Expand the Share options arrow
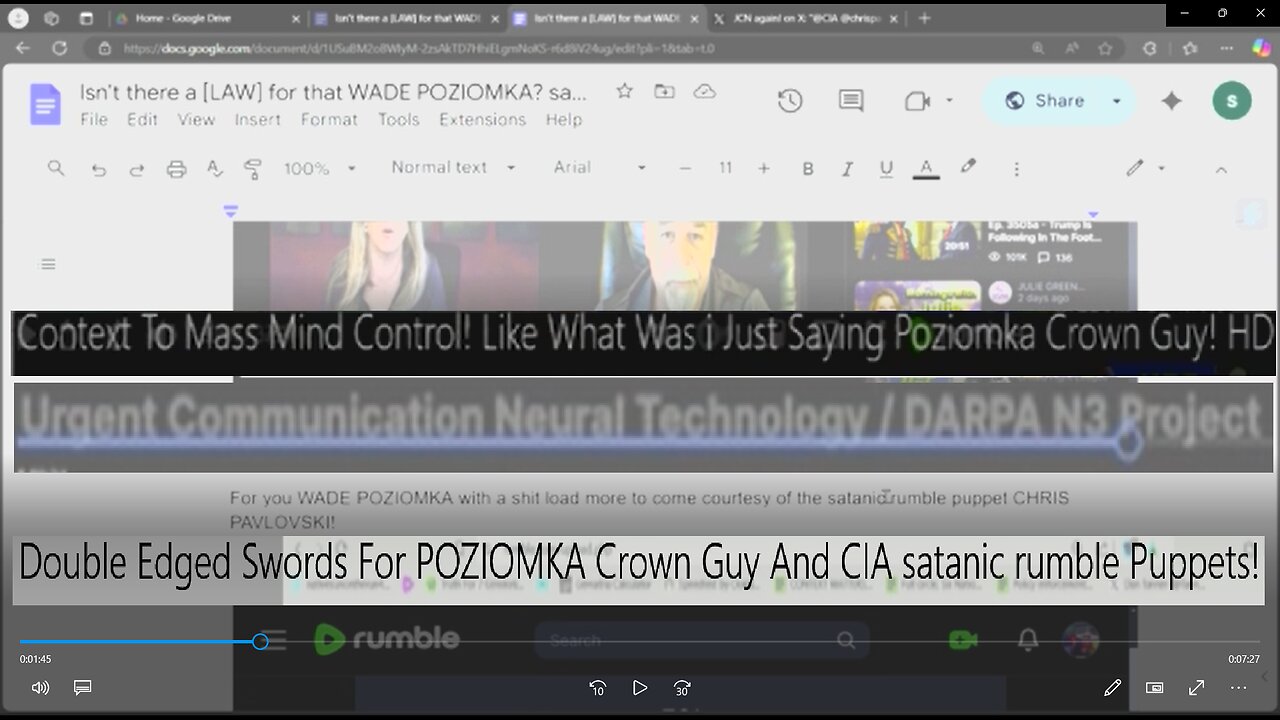 [1116, 101]
